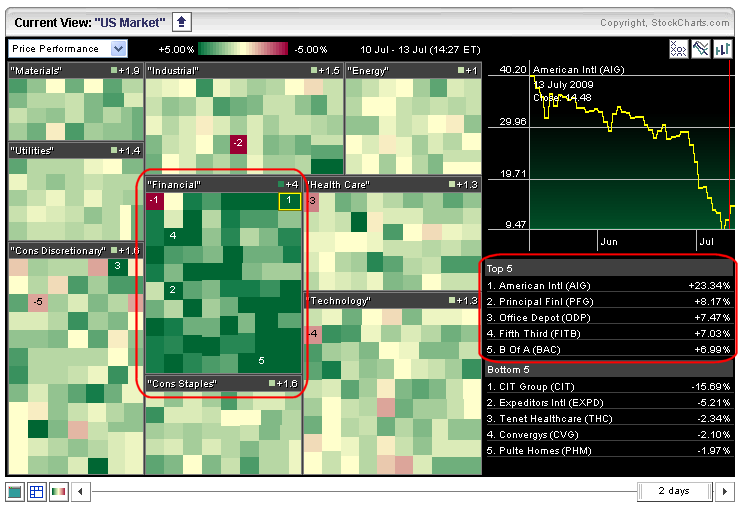Open the bar chart icon
This screenshot has width=740, height=505.
click(x=723, y=49)
